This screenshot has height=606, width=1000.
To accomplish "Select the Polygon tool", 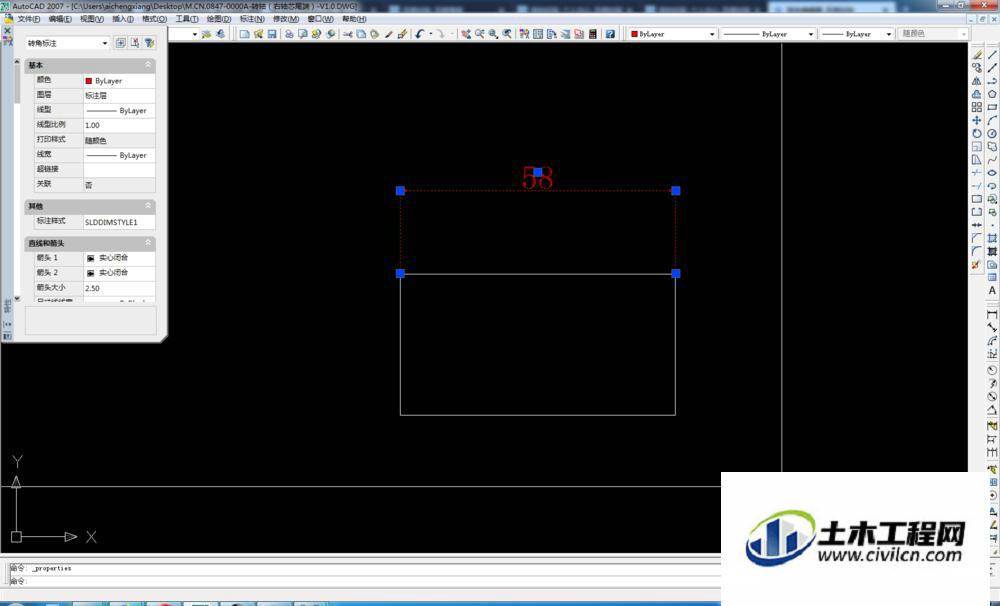I will click(992, 94).
